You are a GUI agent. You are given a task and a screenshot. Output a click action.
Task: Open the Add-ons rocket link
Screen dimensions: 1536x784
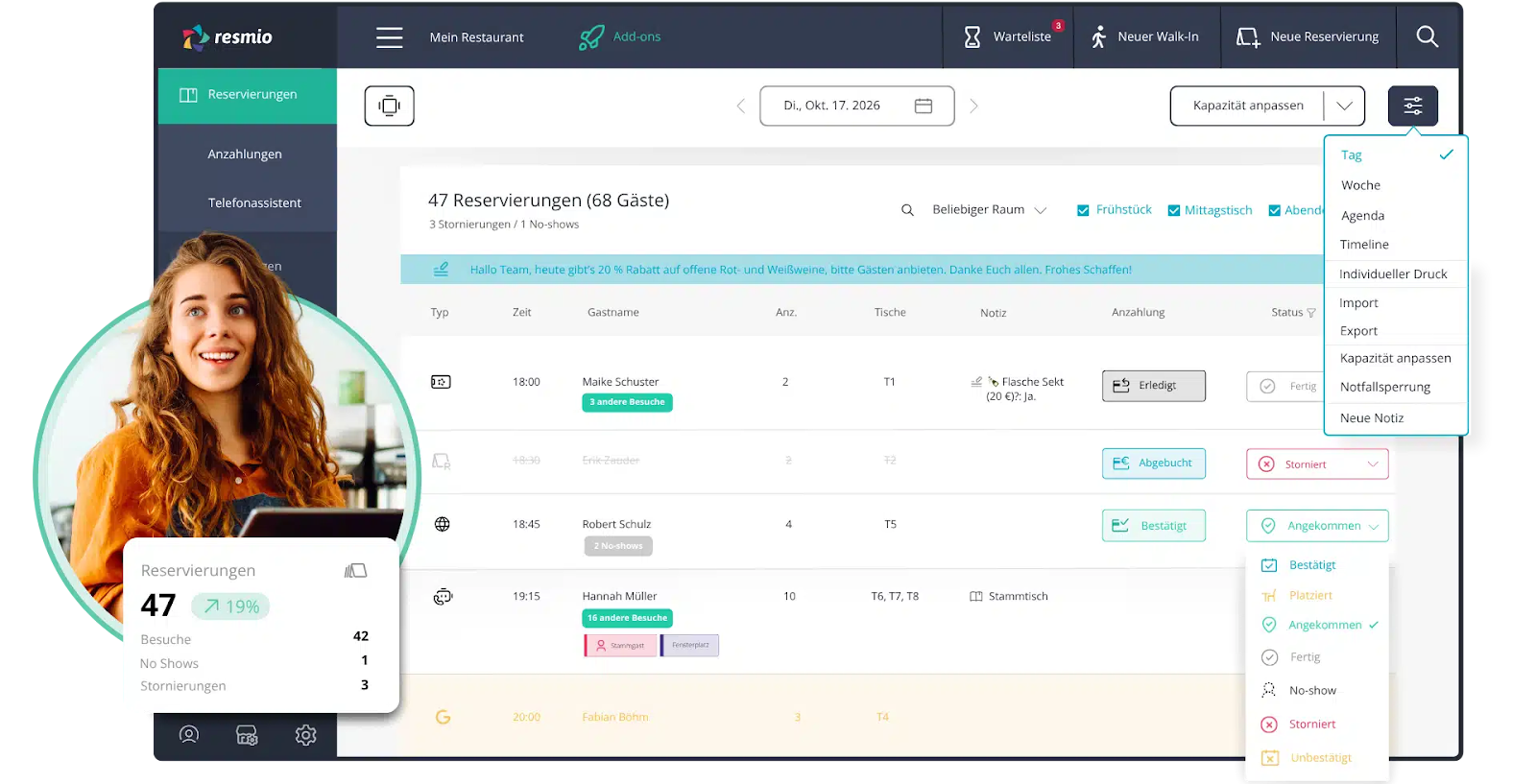[620, 37]
